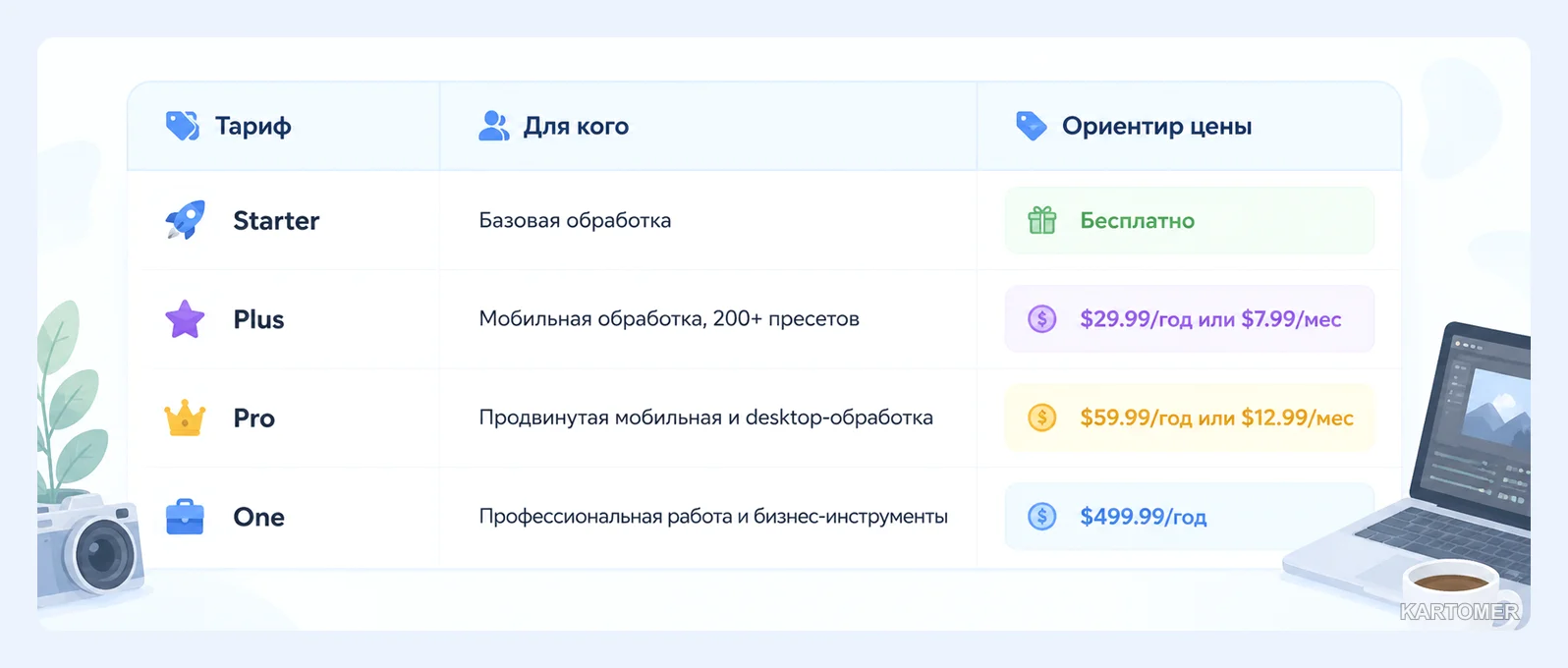The image size is (1568, 668).
Task: Select the Pro plan name
Action: 253,418
